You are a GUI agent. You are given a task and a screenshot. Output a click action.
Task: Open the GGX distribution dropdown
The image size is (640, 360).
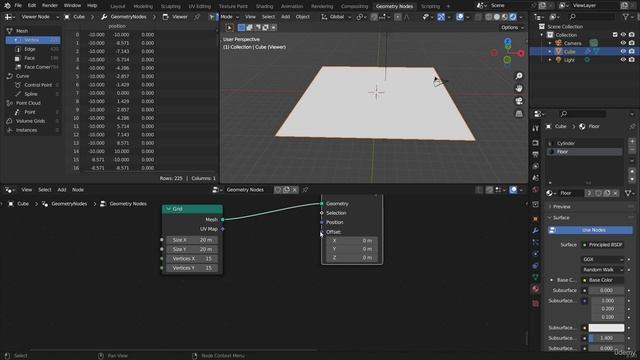coord(603,260)
